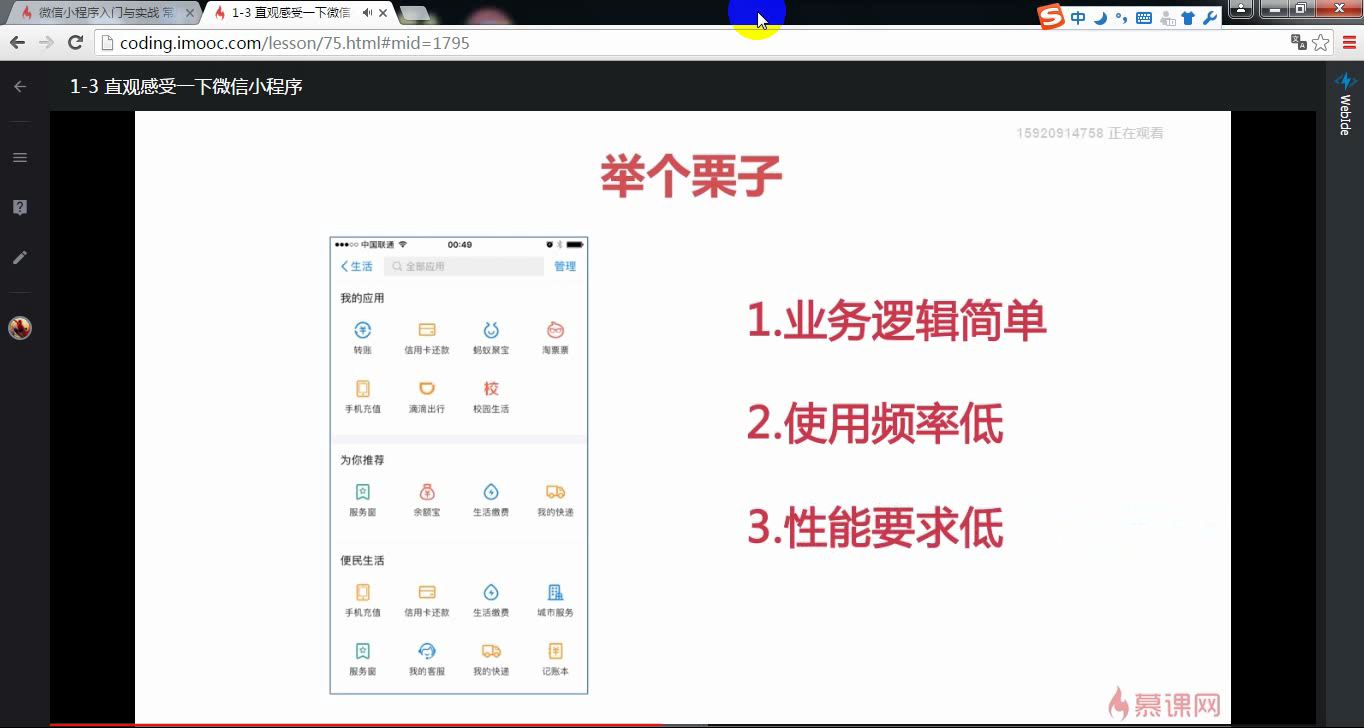Bookmark this page with the star
Viewport: 1364px width, 728px height.
click(x=1320, y=42)
